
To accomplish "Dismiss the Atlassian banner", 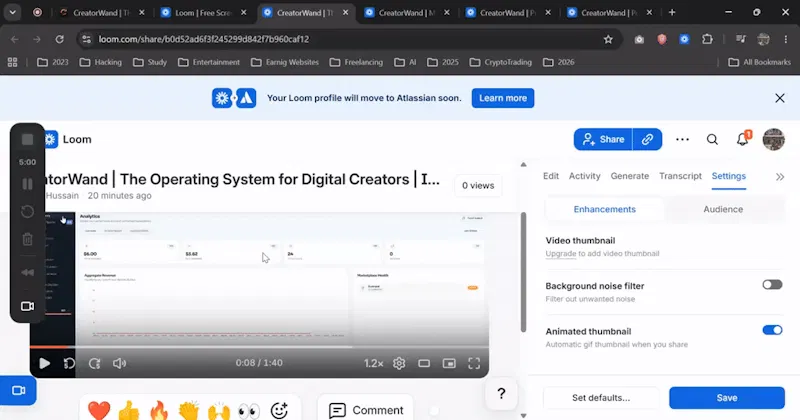I will click(780, 98).
